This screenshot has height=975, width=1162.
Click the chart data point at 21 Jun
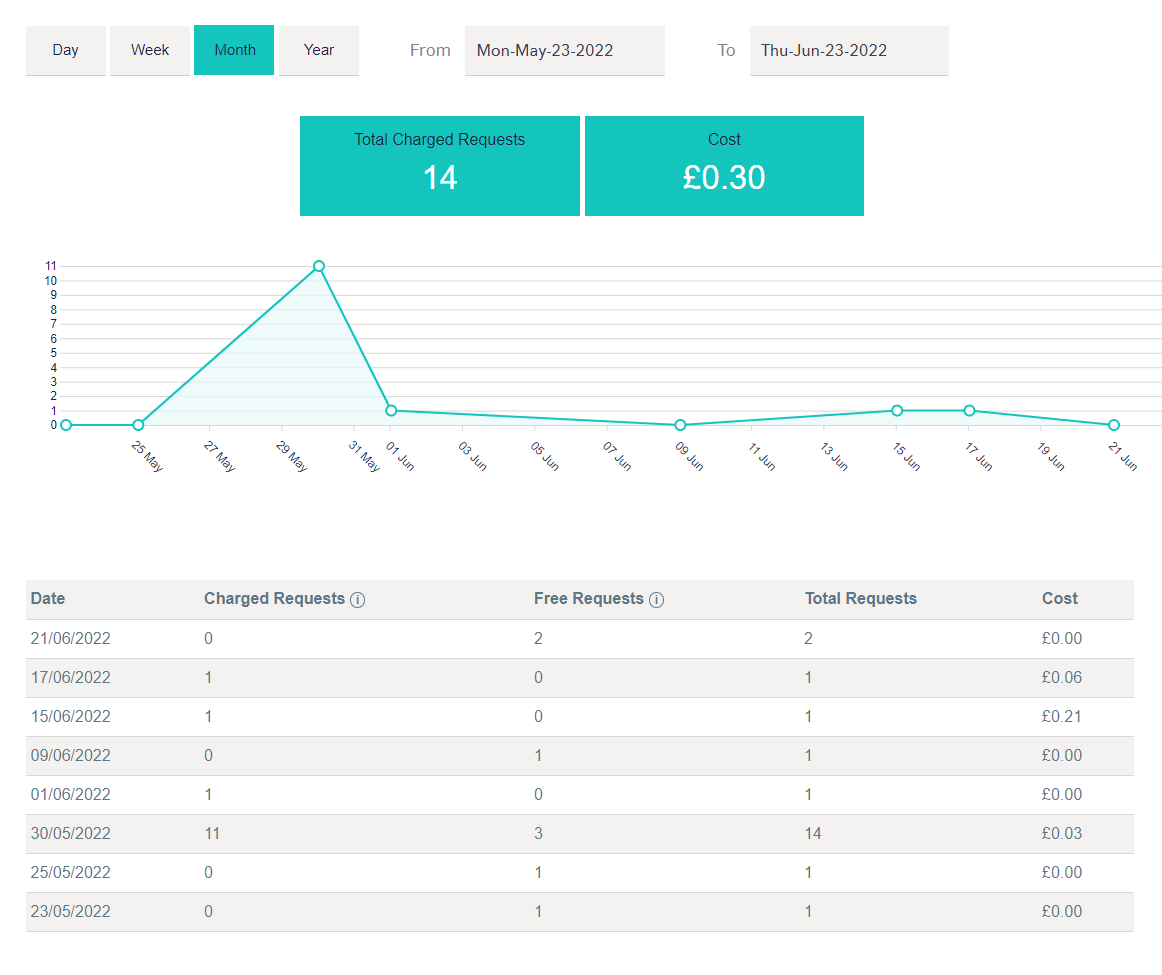tap(1113, 425)
